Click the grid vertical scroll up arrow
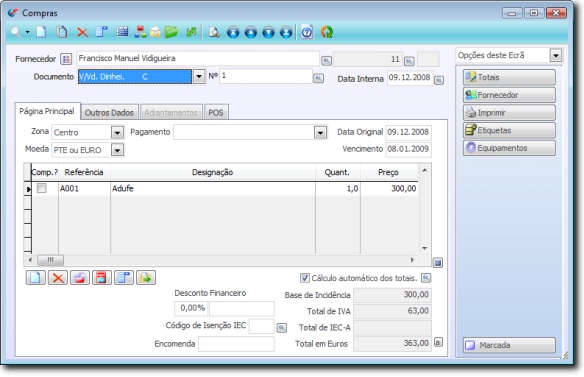 pos(425,170)
